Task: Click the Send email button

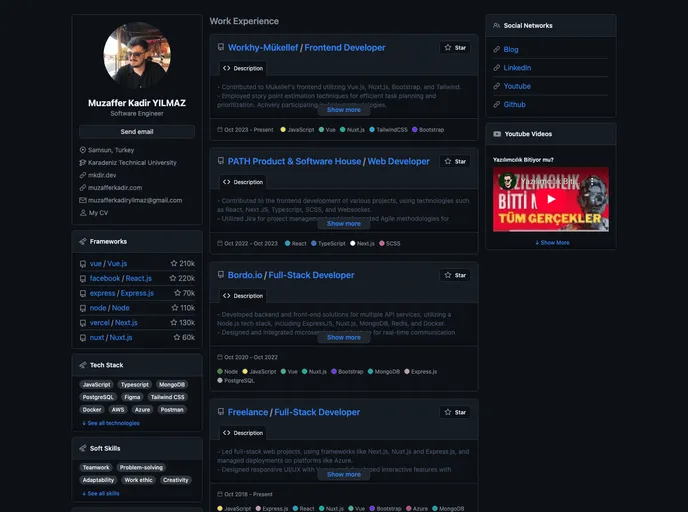Action: click(x=137, y=132)
